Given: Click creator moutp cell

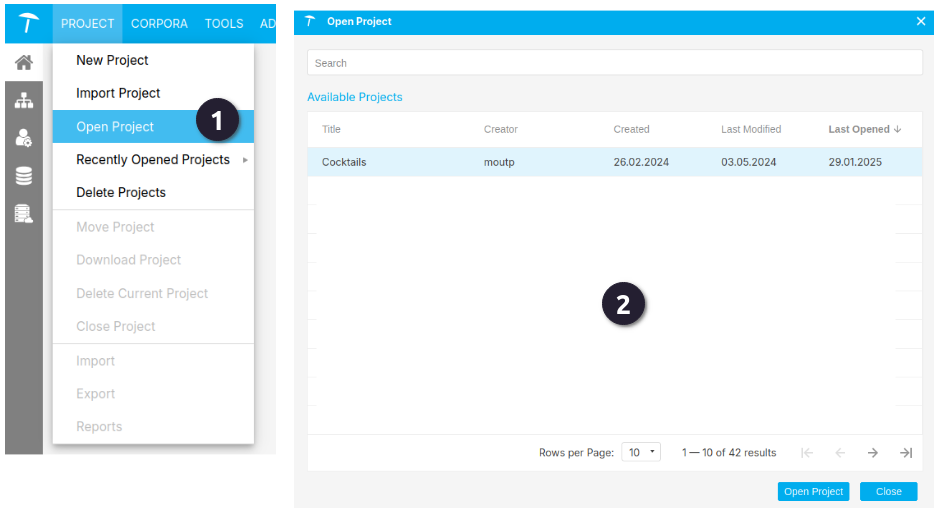Looking at the screenshot, I should click(x=499, y=162).
